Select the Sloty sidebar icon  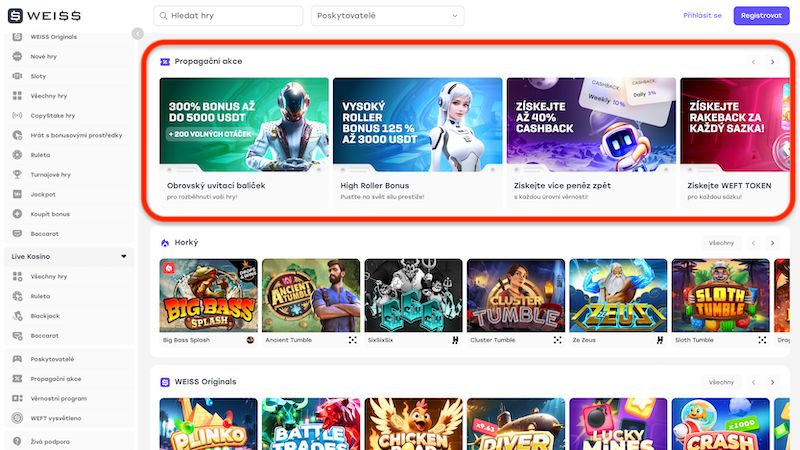[x=17, y=76]
